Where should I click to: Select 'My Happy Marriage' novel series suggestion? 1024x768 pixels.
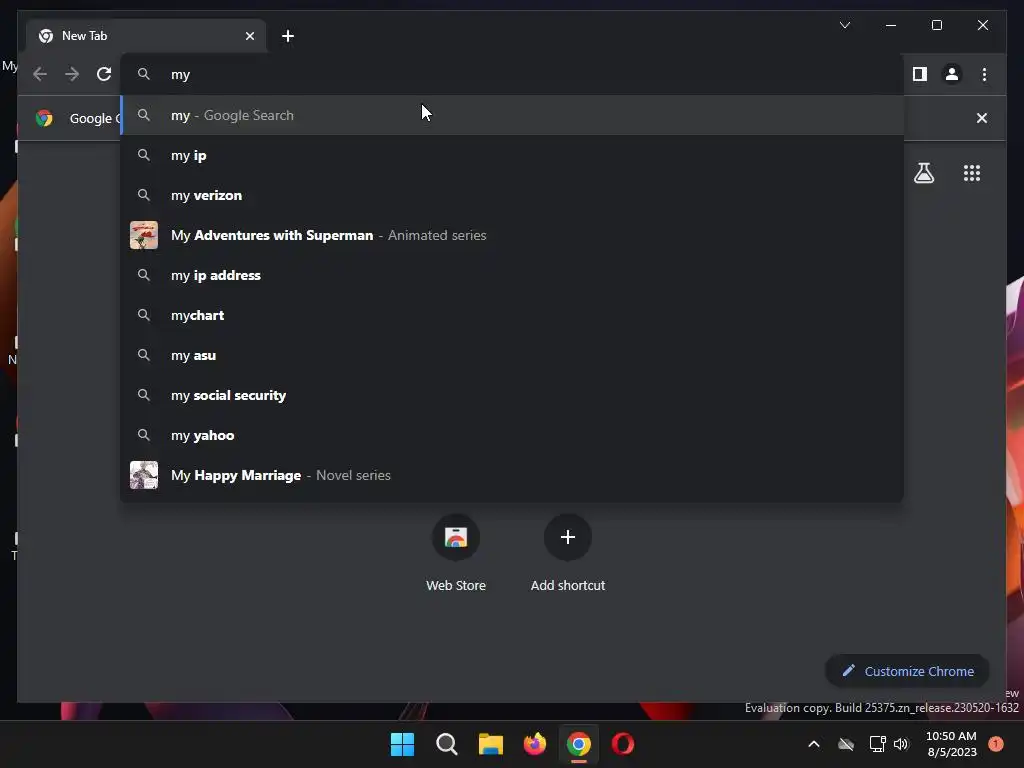(512, 475)
